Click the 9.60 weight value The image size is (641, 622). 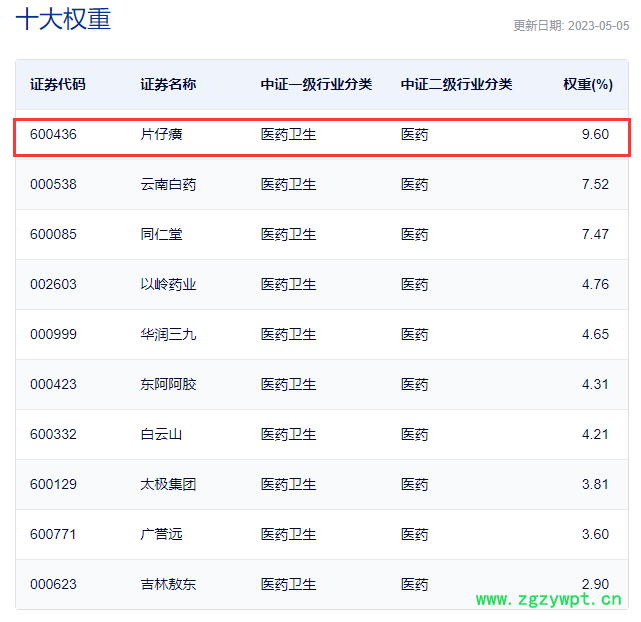[x=595, y=134]
